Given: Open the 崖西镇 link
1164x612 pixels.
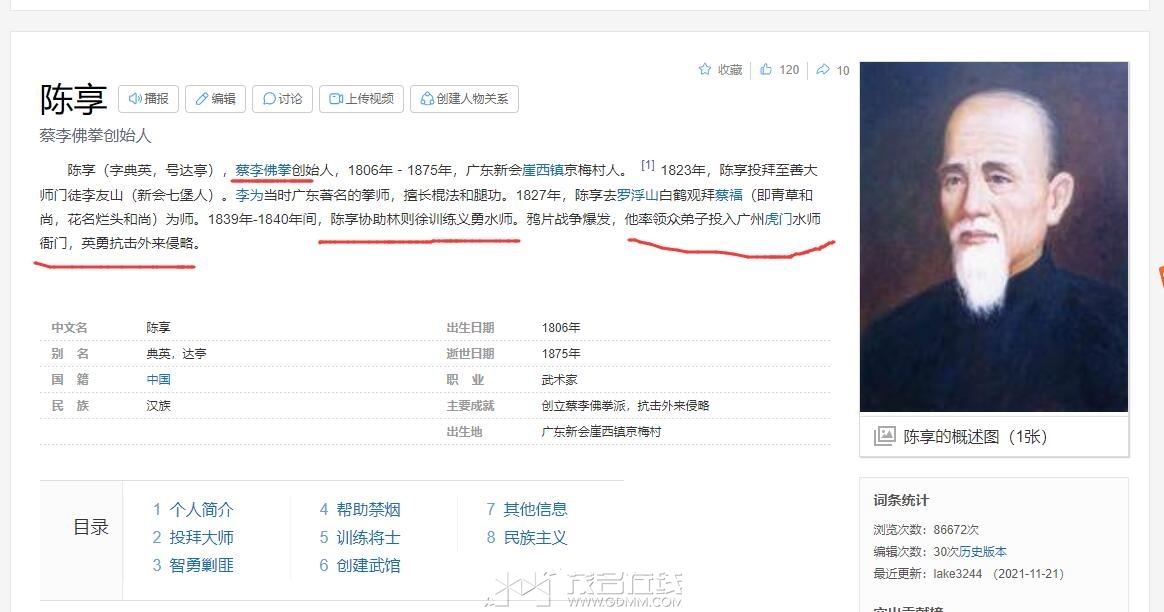Looking at the screenshot, I should pos(543,170).
